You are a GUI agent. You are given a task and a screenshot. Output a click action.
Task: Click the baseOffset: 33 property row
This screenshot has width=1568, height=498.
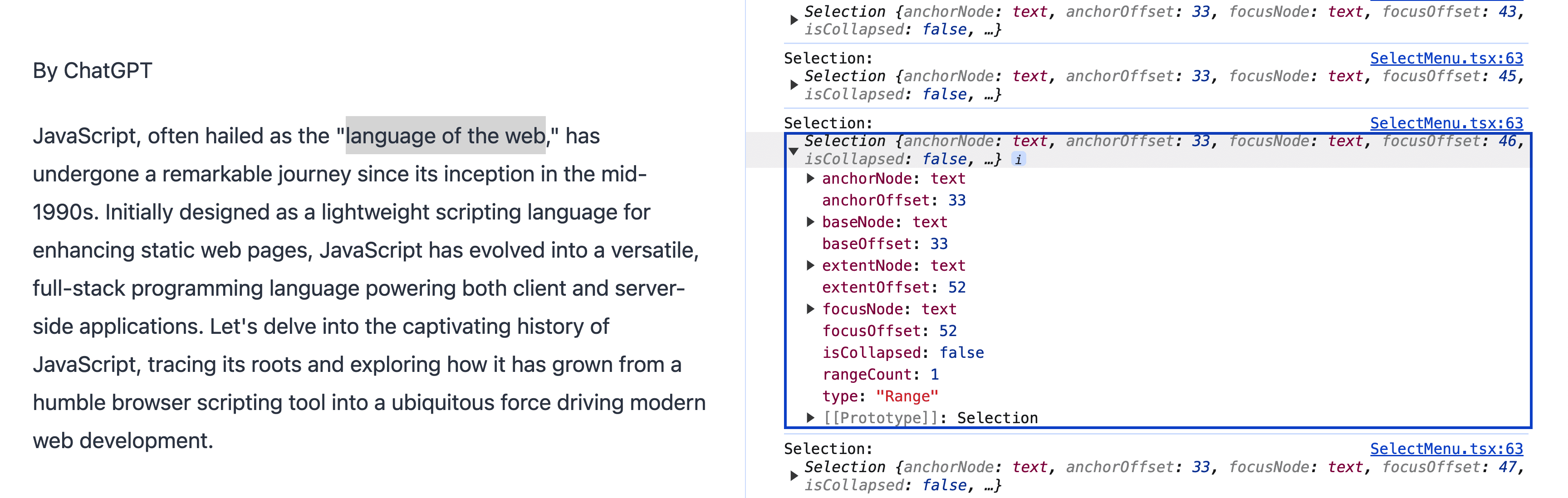884,244
